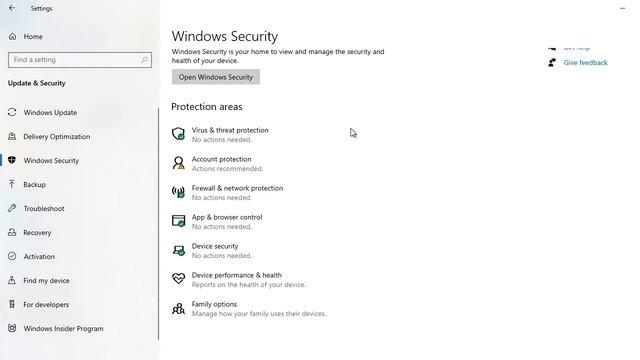The width and height of the screenshot is (640, 360).
Task: Click the Backup upload arrow icon
Action: (x=12, y=184)
